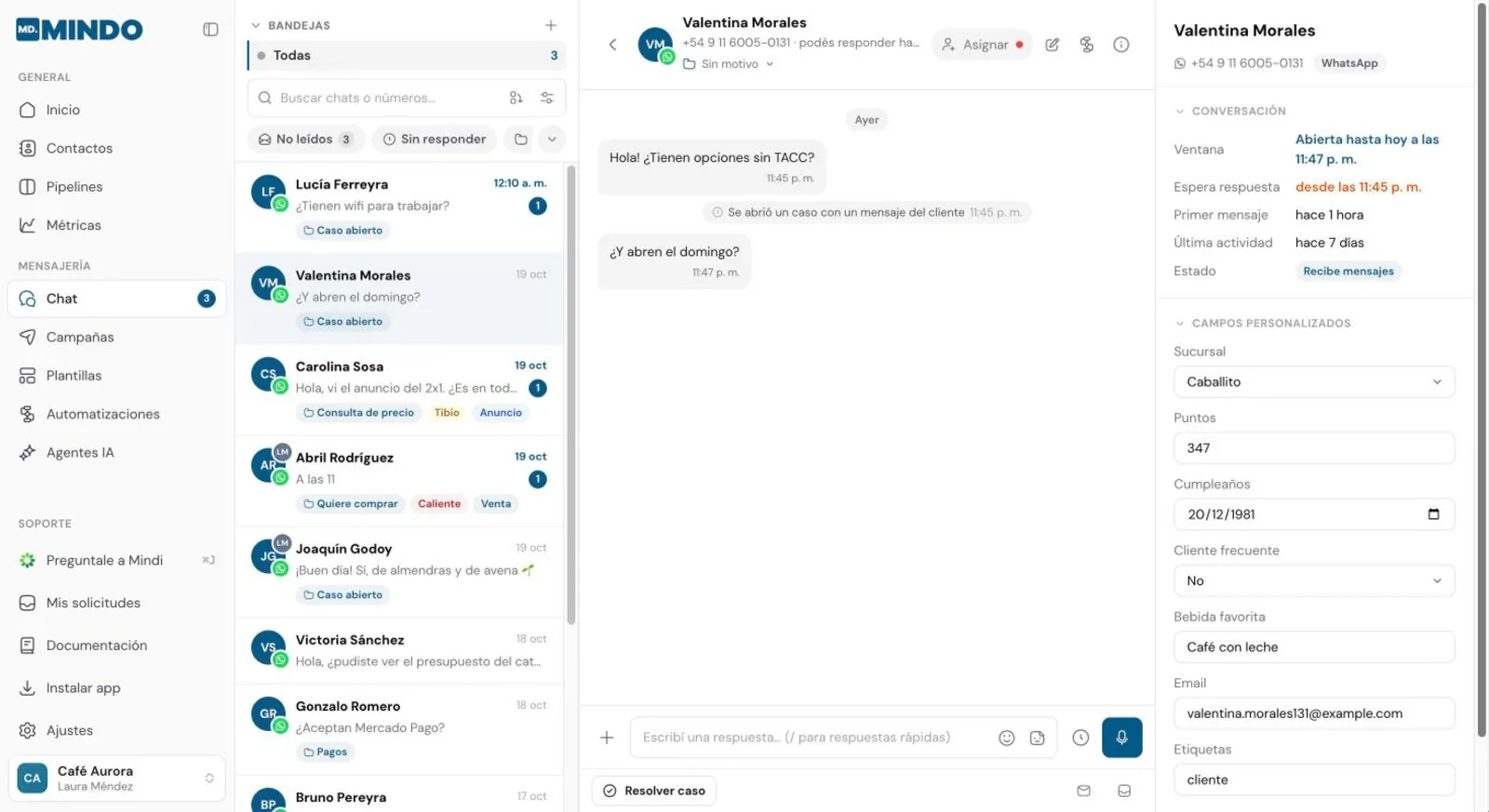1489x812 pixels.
Task: Click the envelope icon next to Resolver caso
Action: pyautogui.click(x=1084, y=791)
